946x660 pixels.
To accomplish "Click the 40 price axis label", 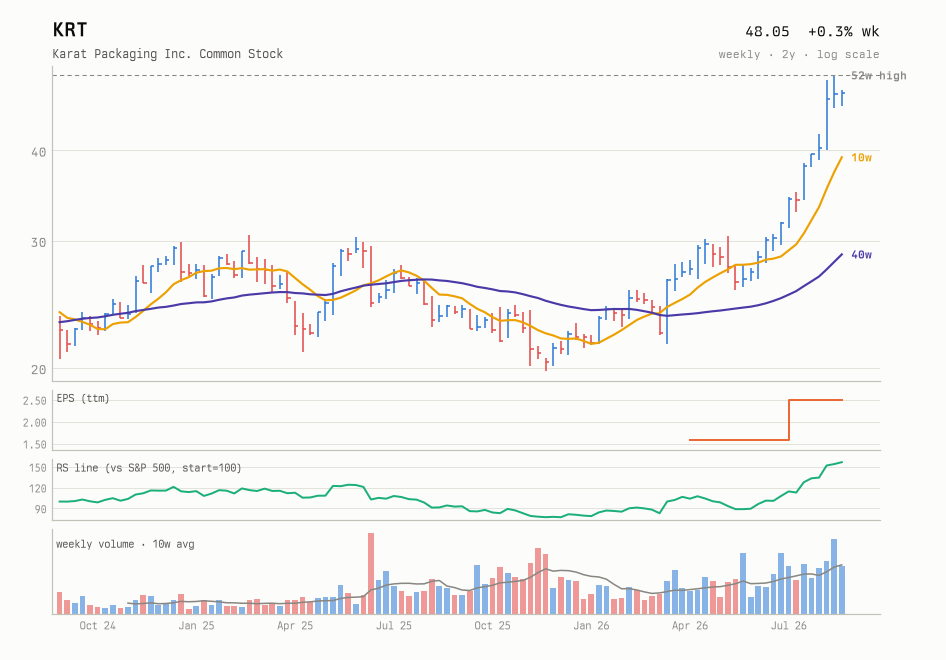I will [39, 152].
